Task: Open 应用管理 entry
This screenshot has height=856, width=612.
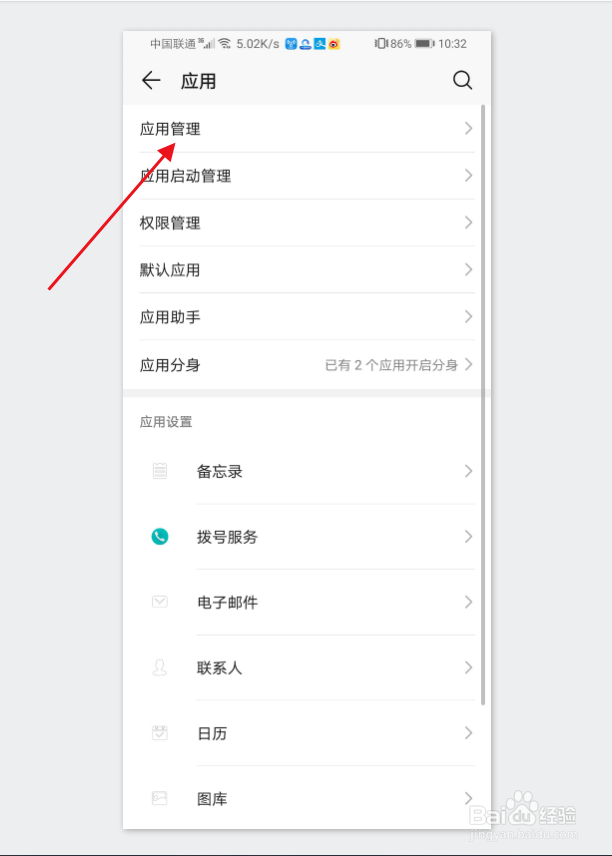Action: (x=307, y=129)
